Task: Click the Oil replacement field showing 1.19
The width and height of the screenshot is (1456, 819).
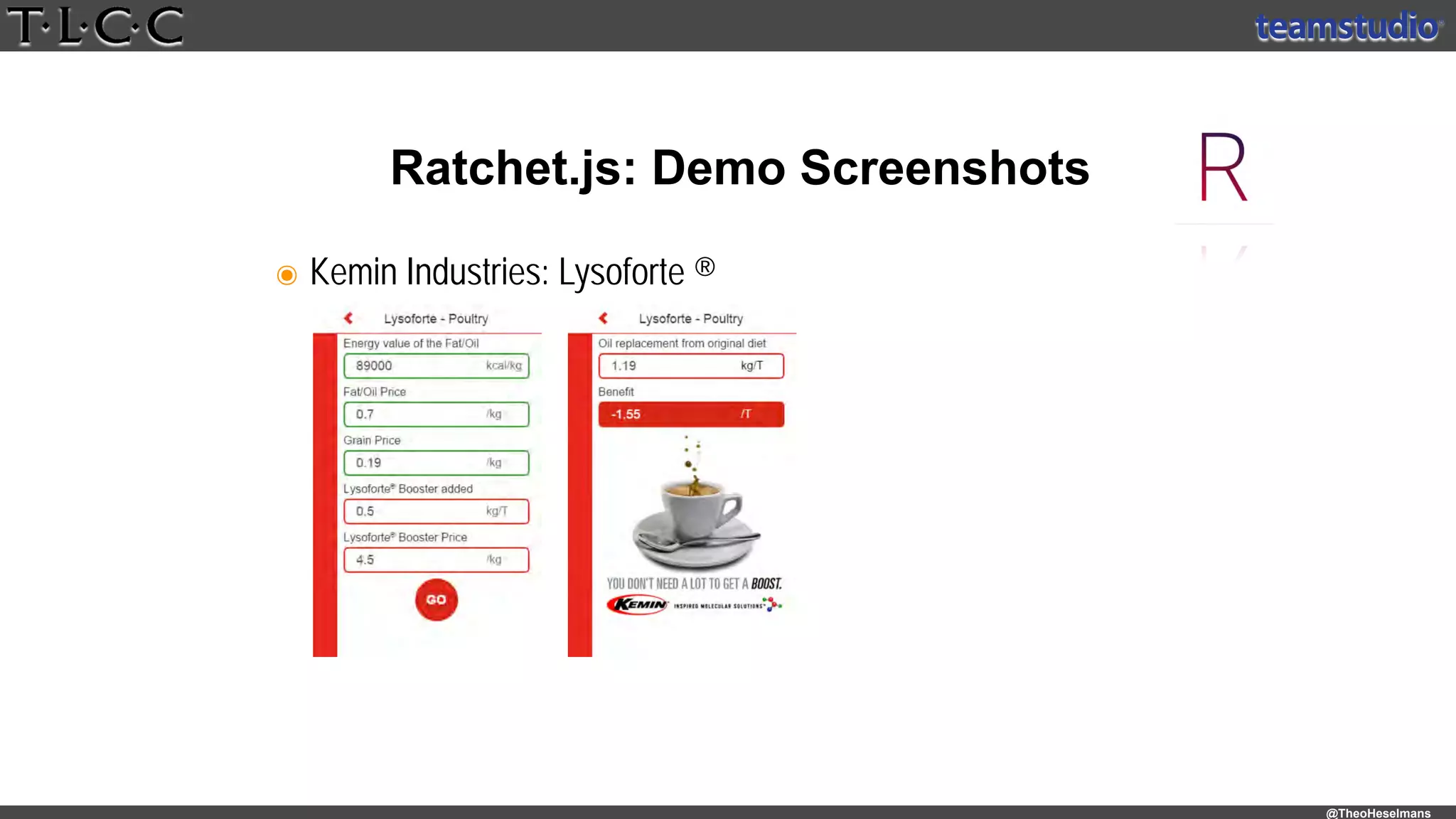Action: [691, 365]
